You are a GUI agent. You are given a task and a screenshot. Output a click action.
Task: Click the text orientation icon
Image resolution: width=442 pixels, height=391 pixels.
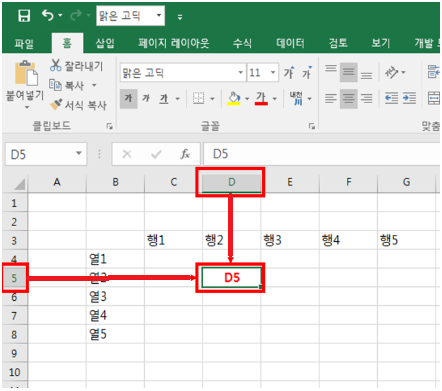[x=392, y=72]
